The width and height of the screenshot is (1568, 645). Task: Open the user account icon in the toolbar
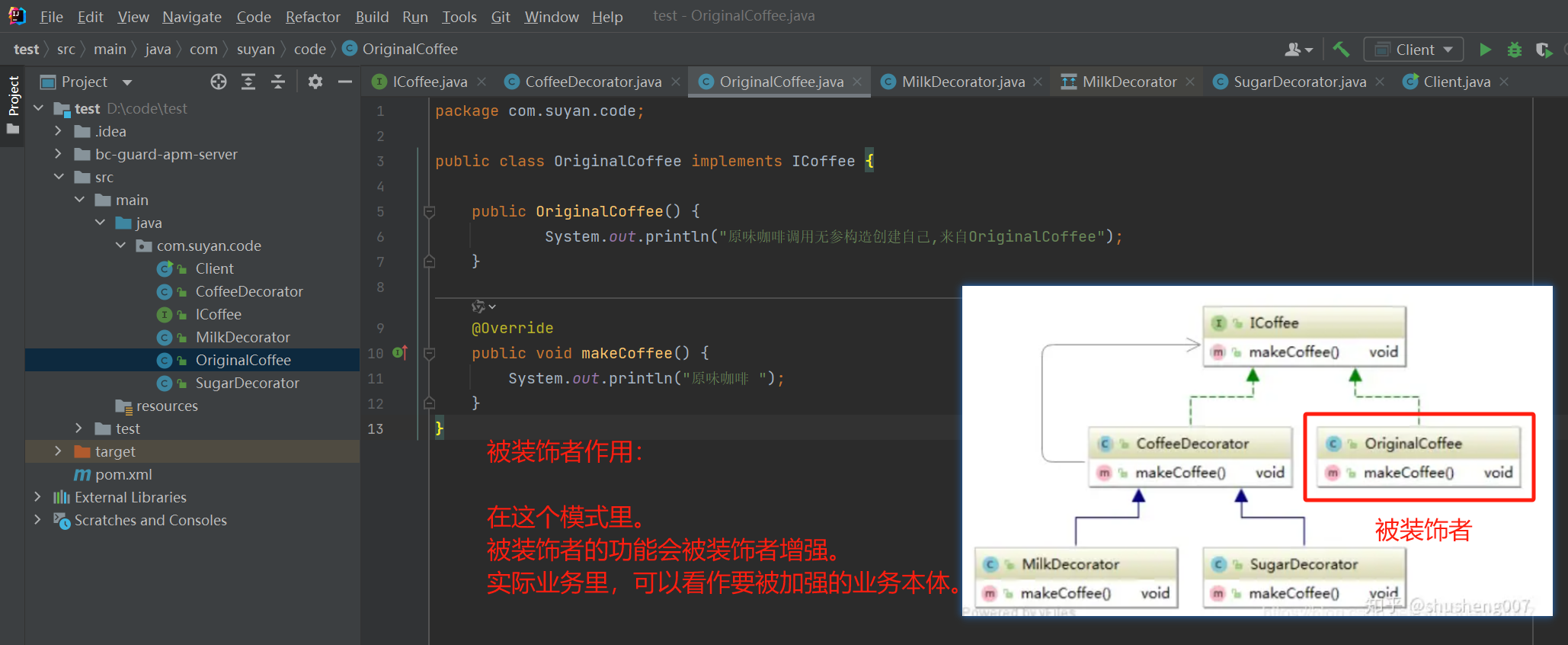coord(1298,50)
